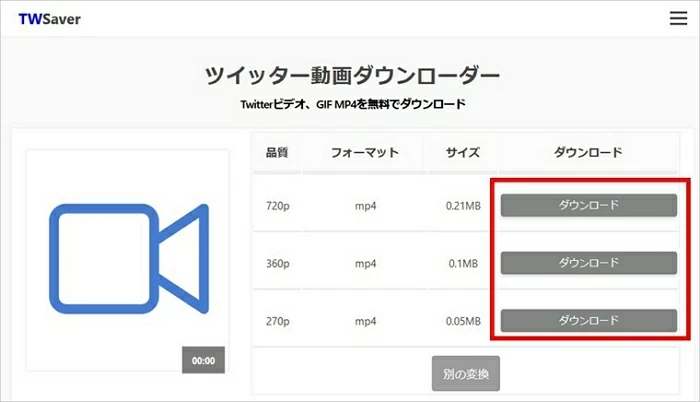
Task: Click the フォーマット column header
Action: click(x=365, y=153)
